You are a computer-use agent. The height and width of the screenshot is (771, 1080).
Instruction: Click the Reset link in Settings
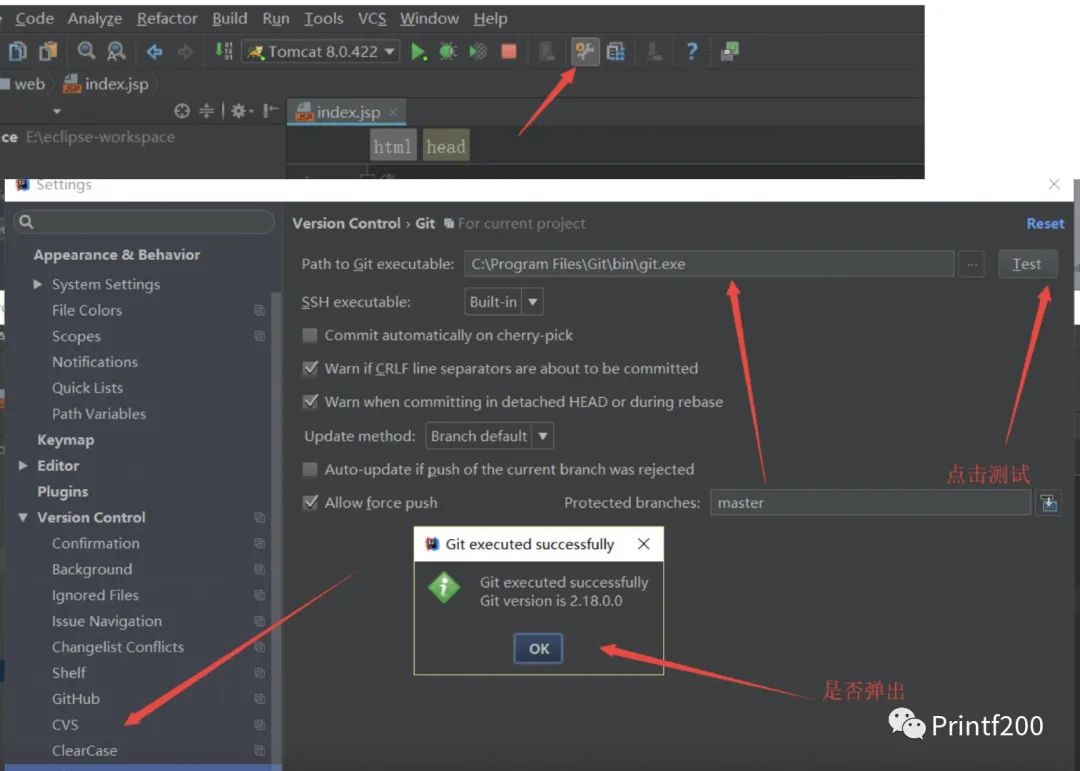[x=1045, y=223]
